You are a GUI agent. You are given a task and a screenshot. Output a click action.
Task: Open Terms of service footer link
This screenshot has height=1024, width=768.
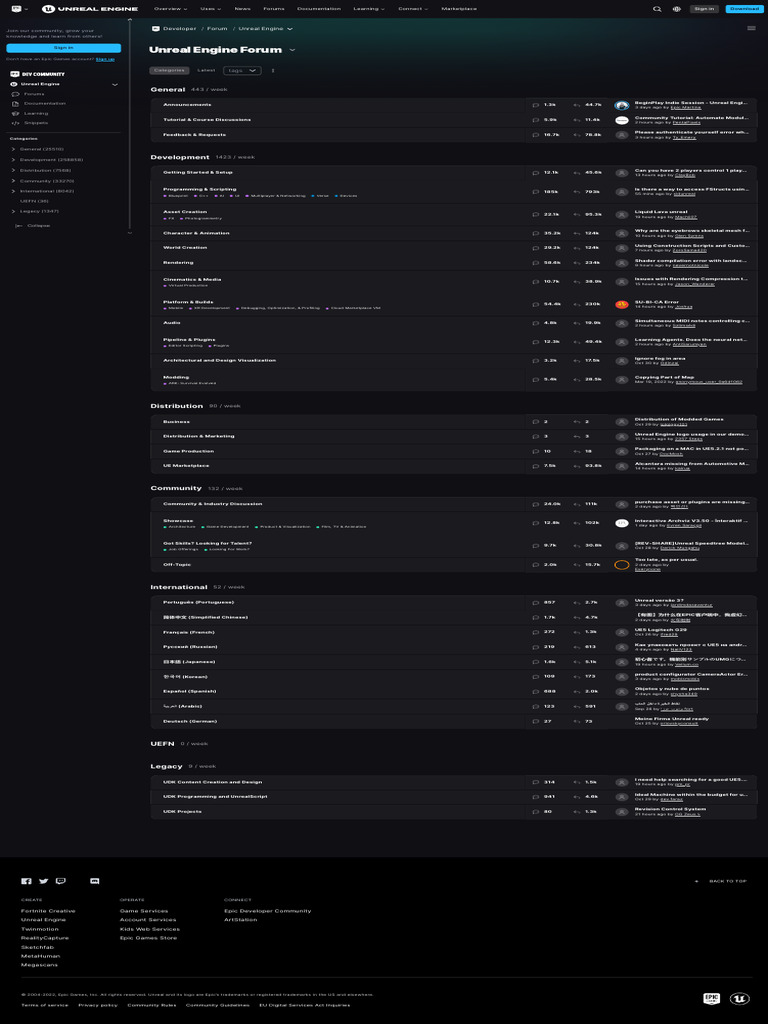coord(44,1005)
